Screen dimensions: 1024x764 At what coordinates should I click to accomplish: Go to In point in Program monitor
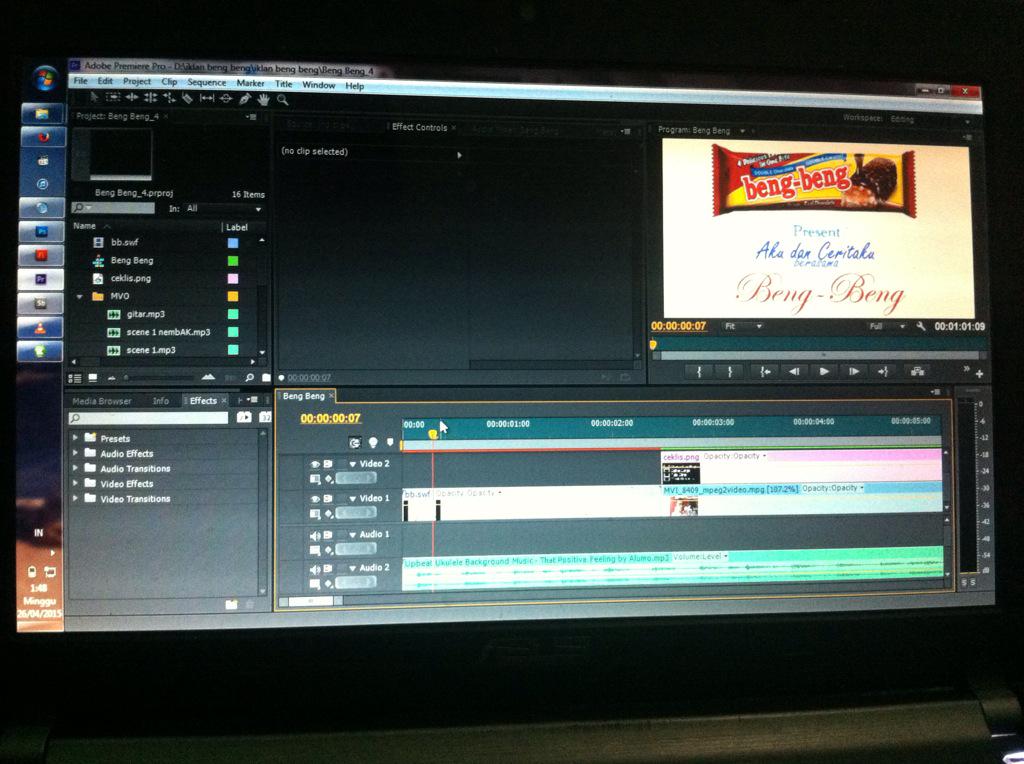pyautogui.click(x=765, y=372)
